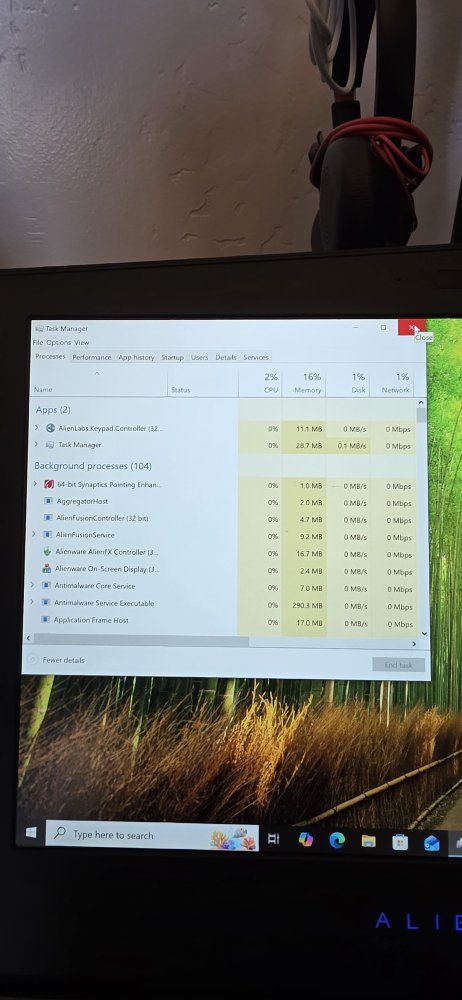The image size is (462, 1000).
Task: Open File Explorer from the taskbar
Action: (x=368, y=841)
